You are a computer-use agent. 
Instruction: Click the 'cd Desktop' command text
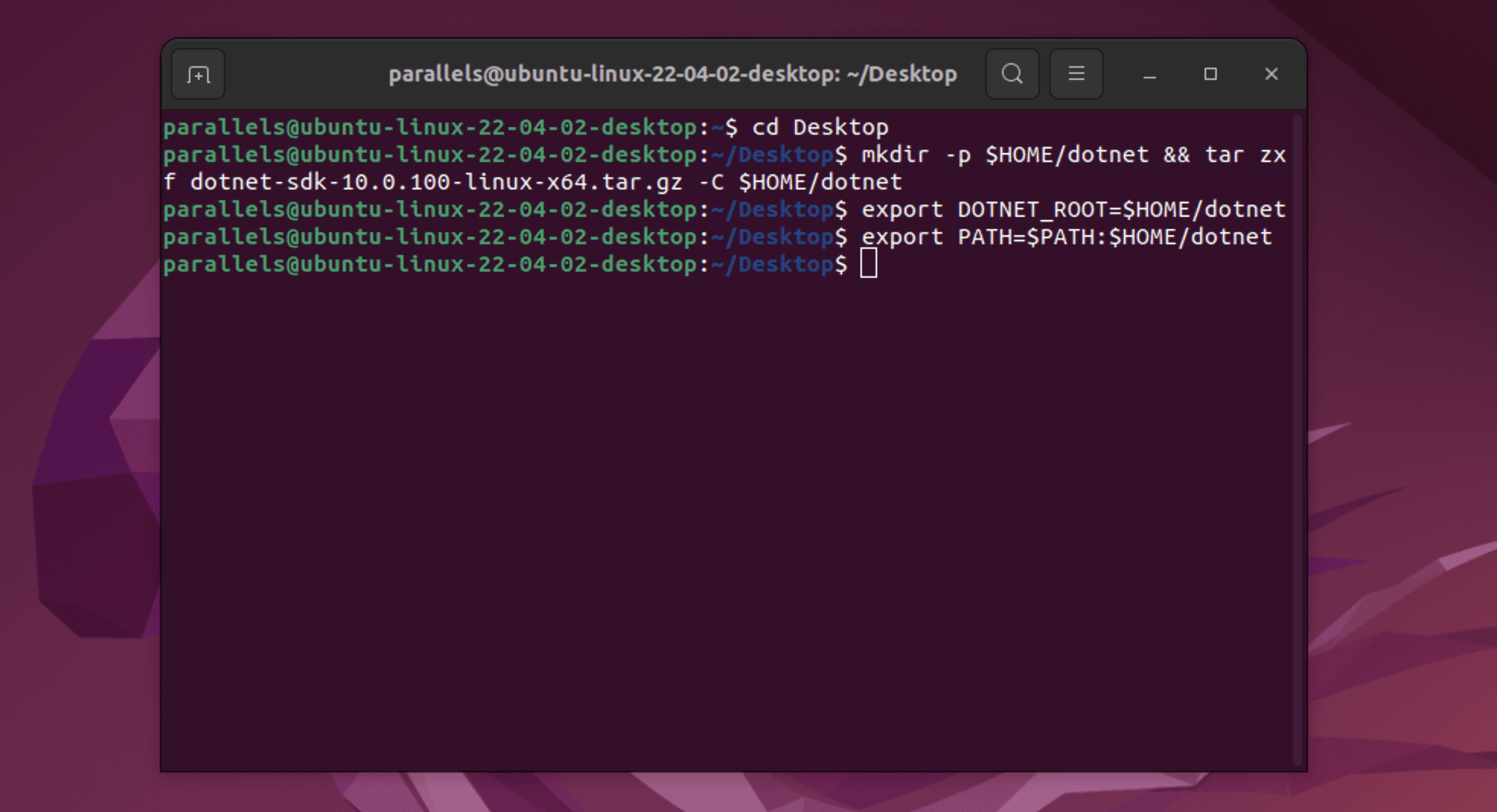pyautogui.click(x=820, y=127)
